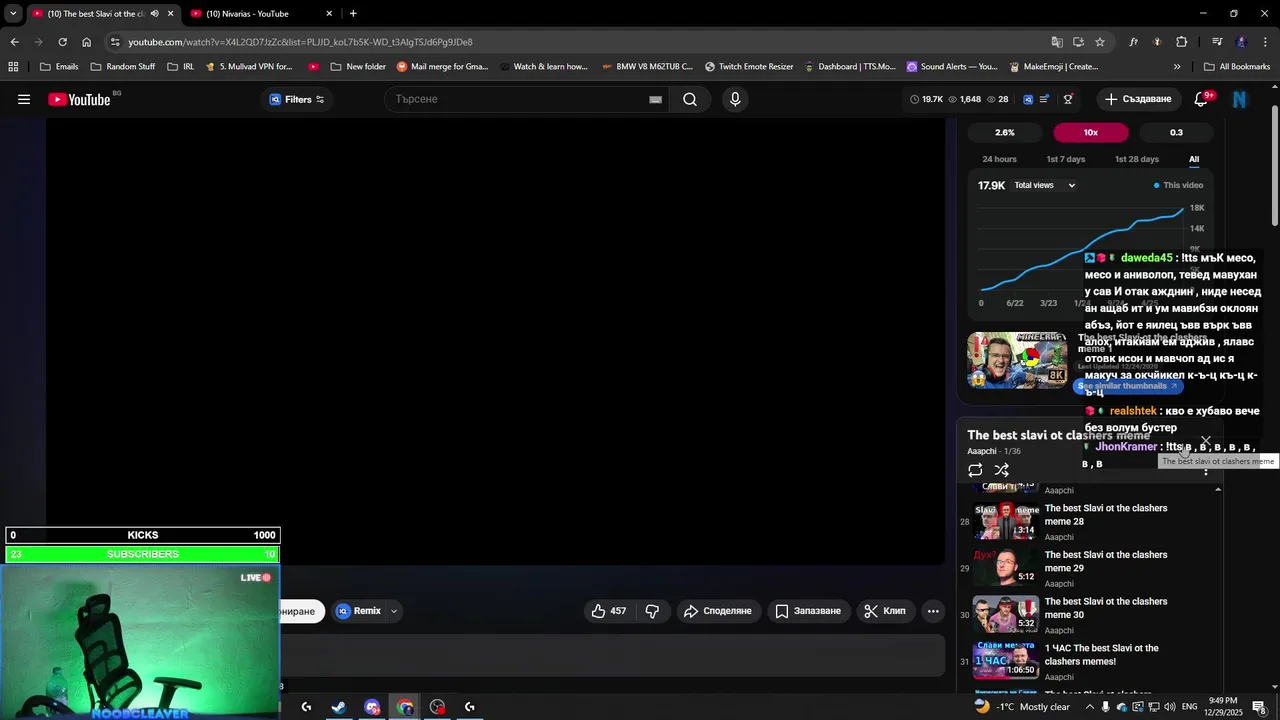Mute the Slavi clashers browser tab

pyautogui.click(x=154, y=14)
